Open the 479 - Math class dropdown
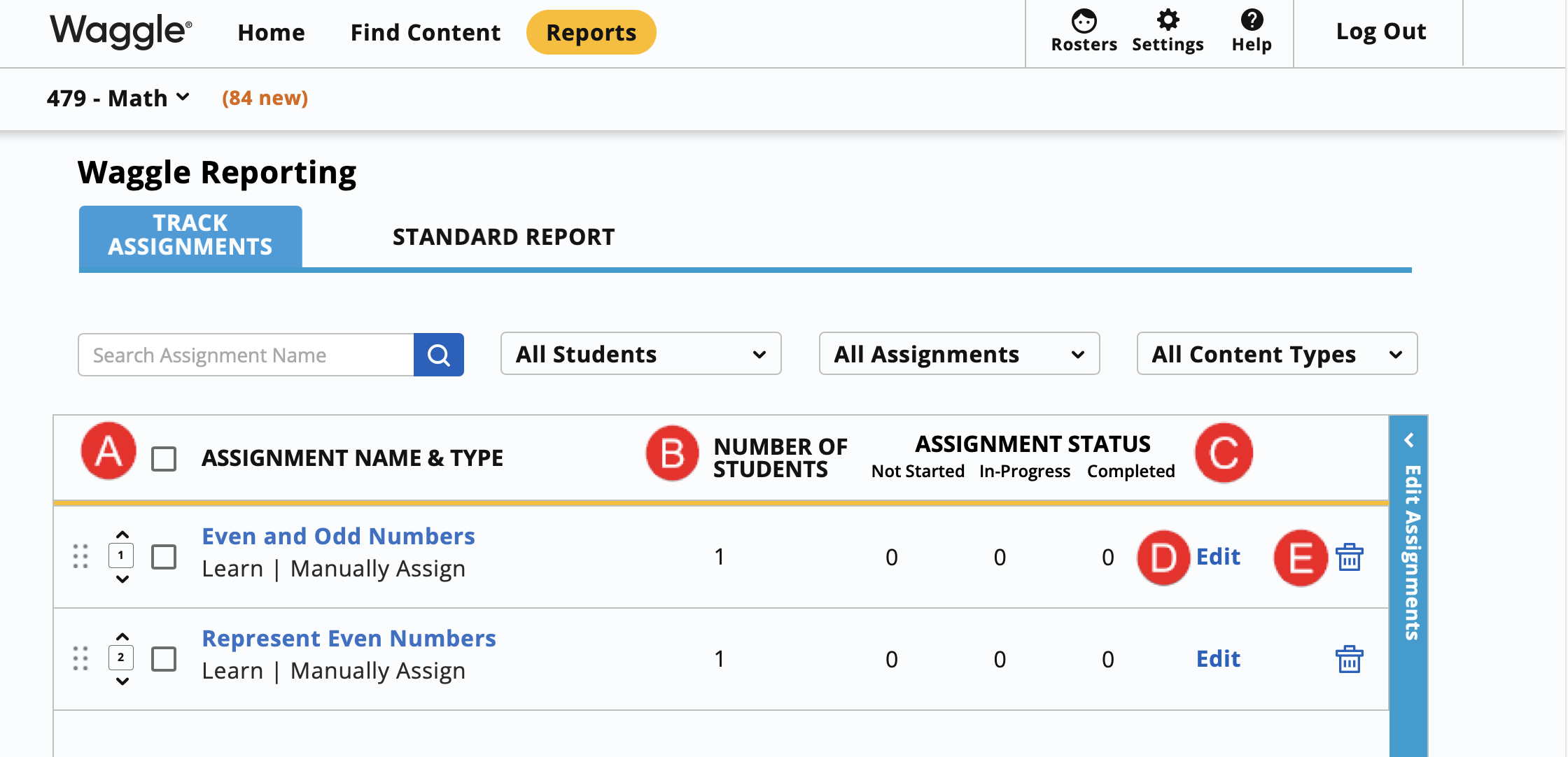Viewport: 1568px width, 757px height. click(x=118, y=98)
